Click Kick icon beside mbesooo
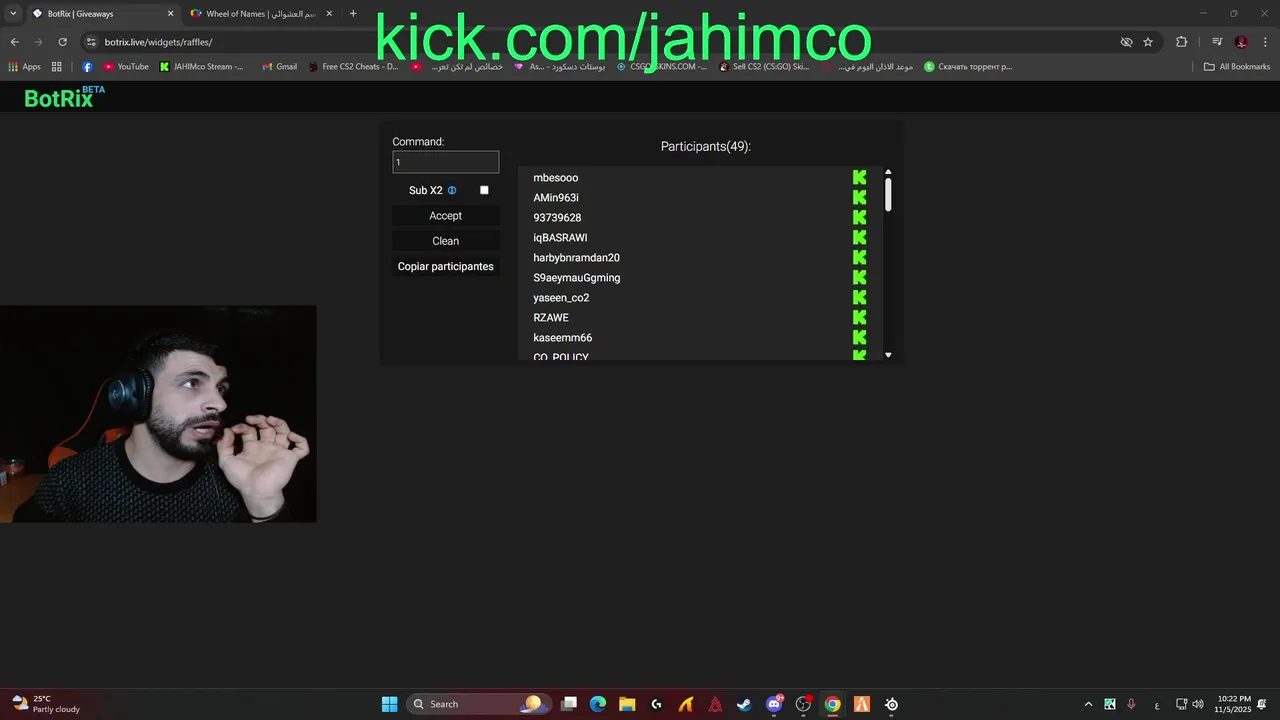The width and height of the screenshot is (1280, 720). (859, 177)
